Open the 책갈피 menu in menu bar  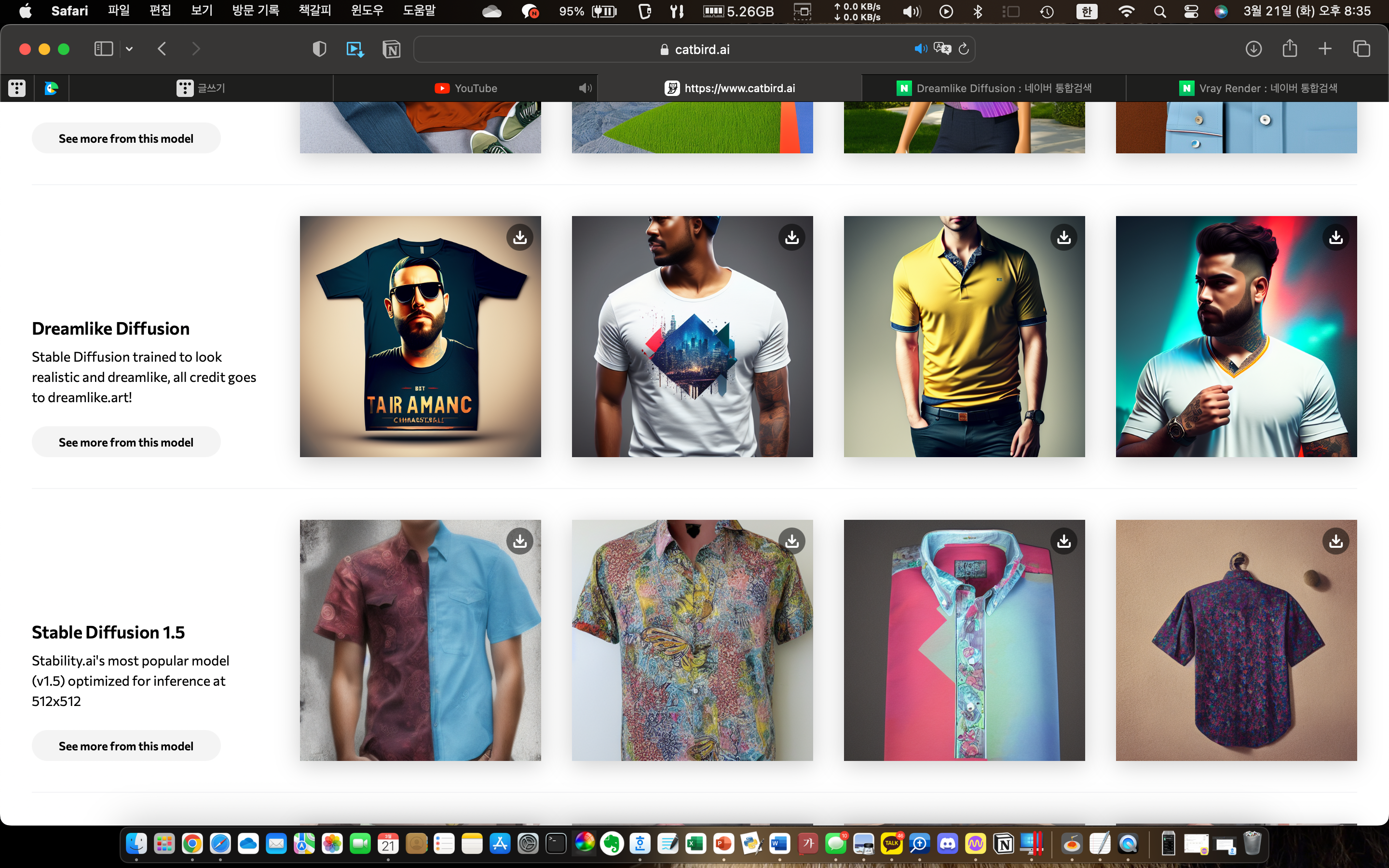(x=314, y=11)
